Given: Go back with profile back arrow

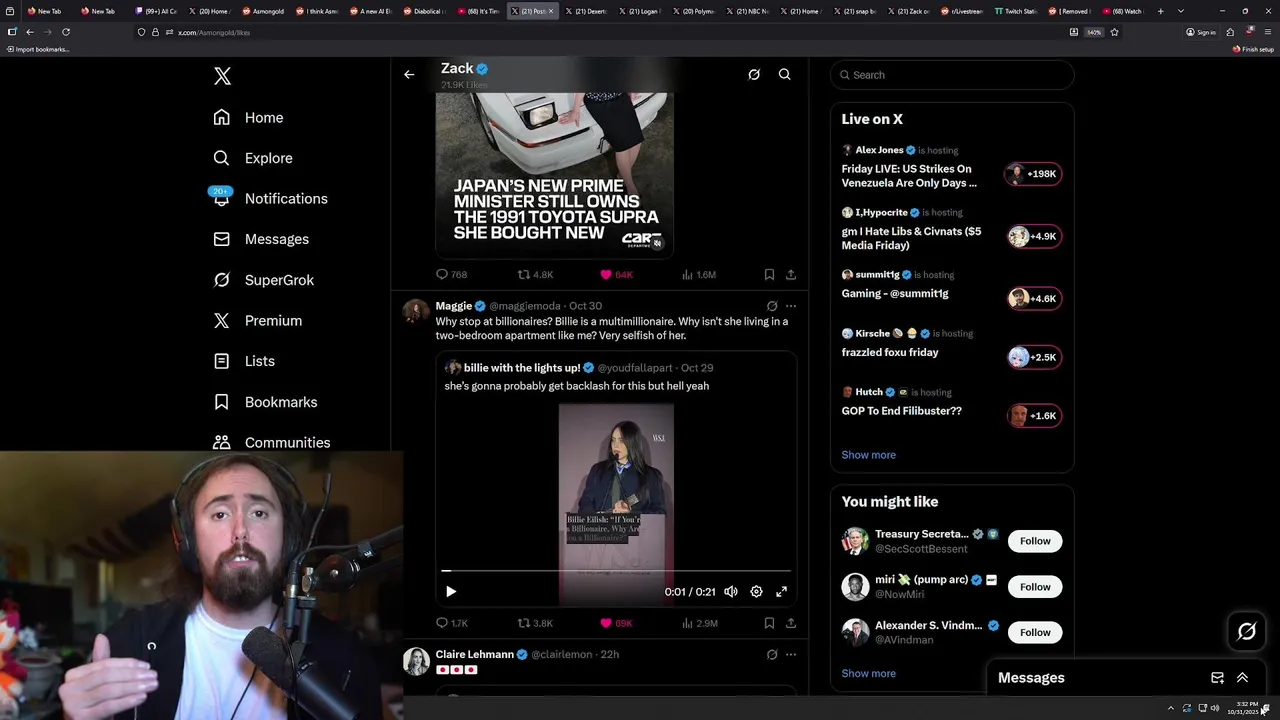Looking at the screenshot, I should coord(409,74).
